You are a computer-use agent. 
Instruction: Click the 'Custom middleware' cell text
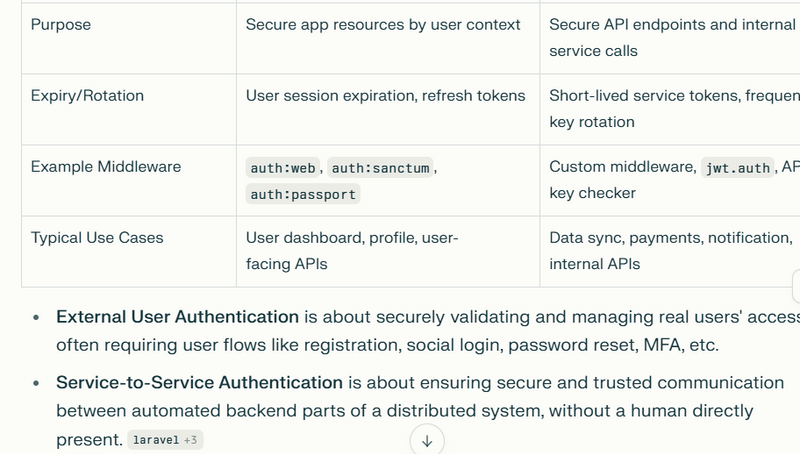click(620, 167)
